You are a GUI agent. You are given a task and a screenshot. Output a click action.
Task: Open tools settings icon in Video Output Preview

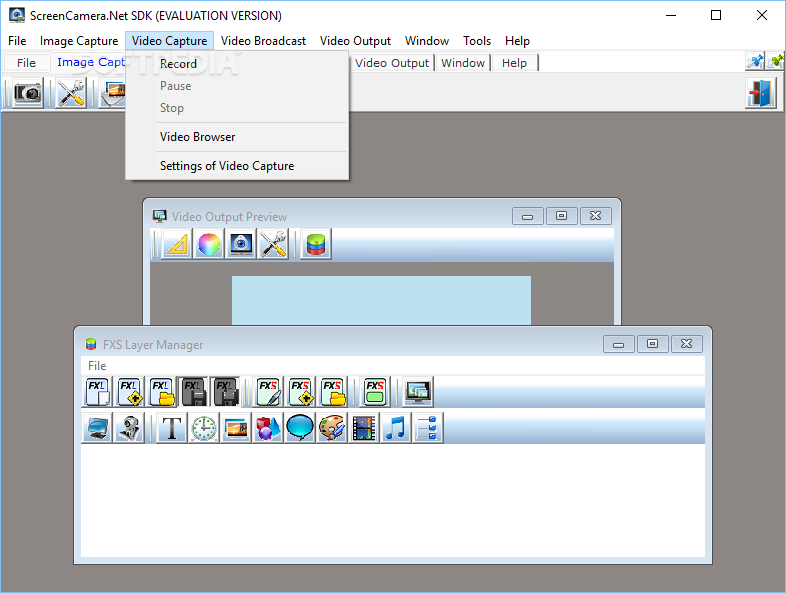[273, 244]
